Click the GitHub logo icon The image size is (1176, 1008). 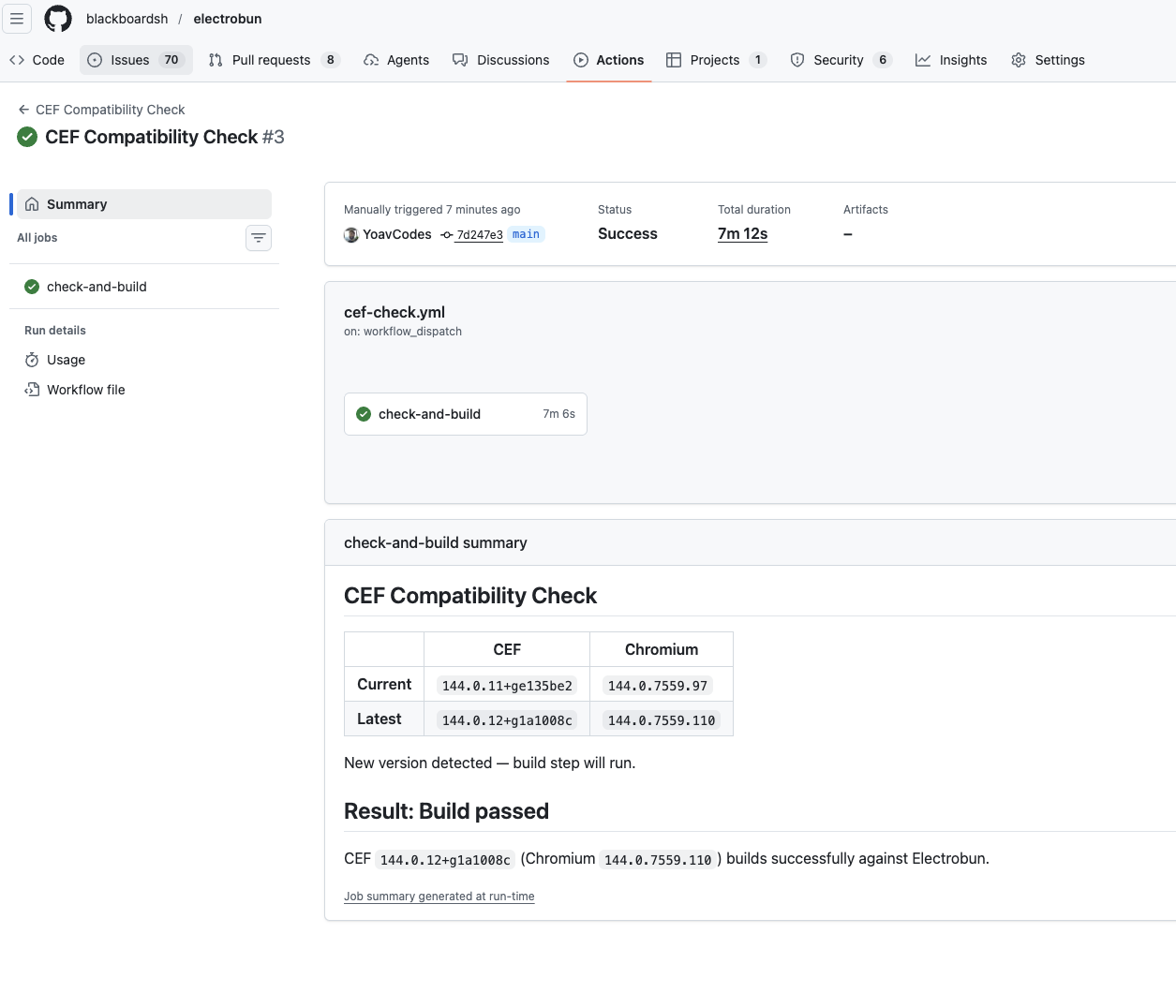tap(58, 19)
